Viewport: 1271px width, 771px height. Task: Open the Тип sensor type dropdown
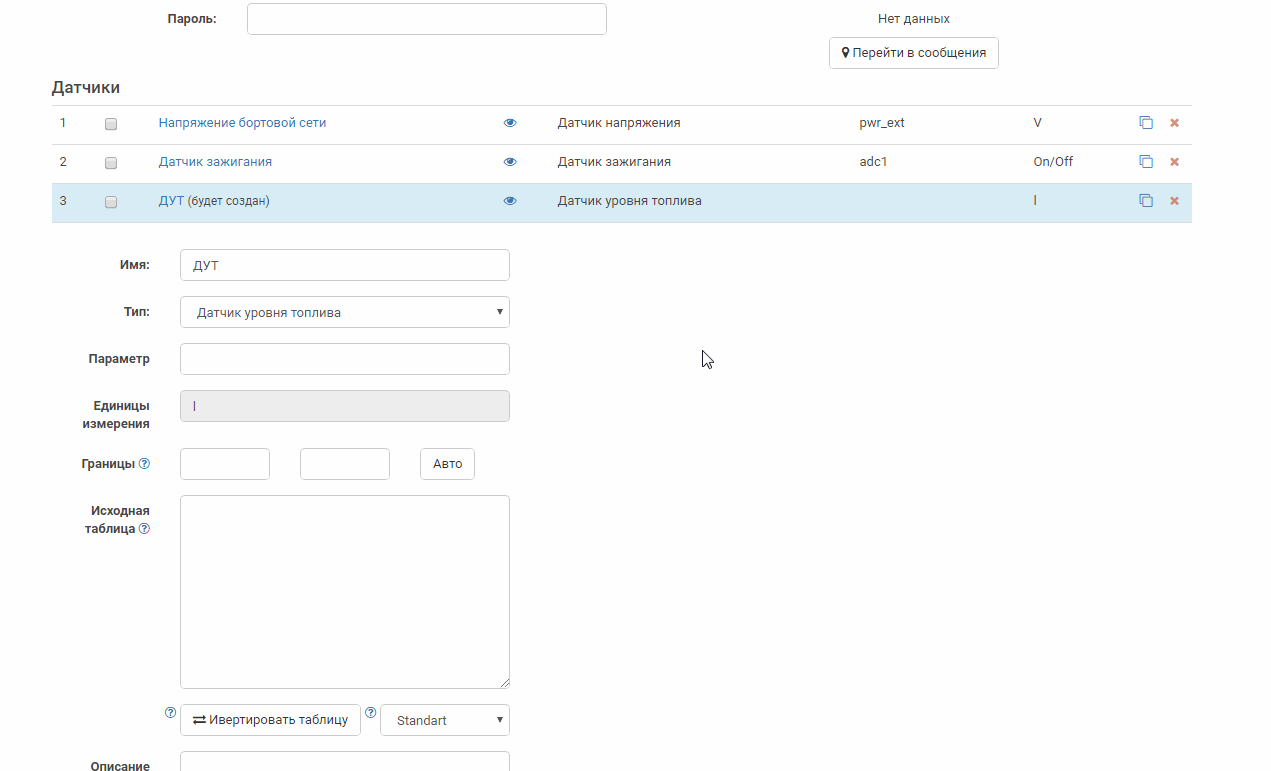coord(344,312)
